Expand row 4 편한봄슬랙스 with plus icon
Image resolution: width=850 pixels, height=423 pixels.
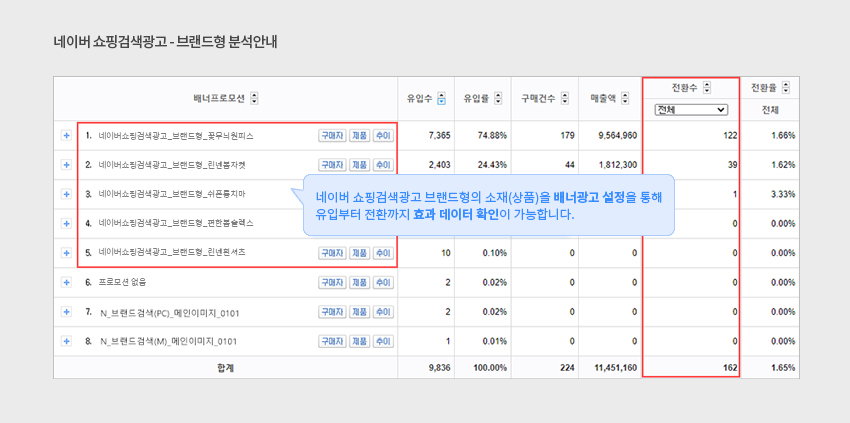point(66,223)
